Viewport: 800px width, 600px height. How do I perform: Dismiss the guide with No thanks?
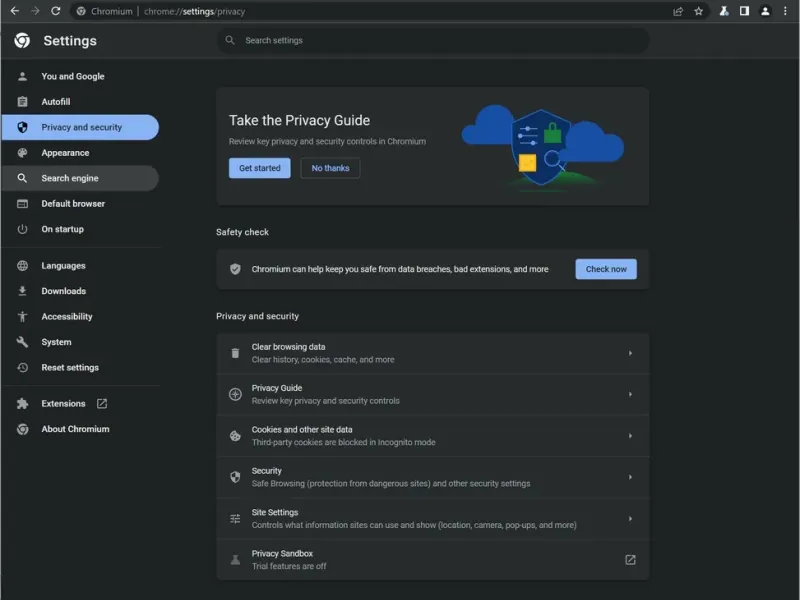point(330,168)
